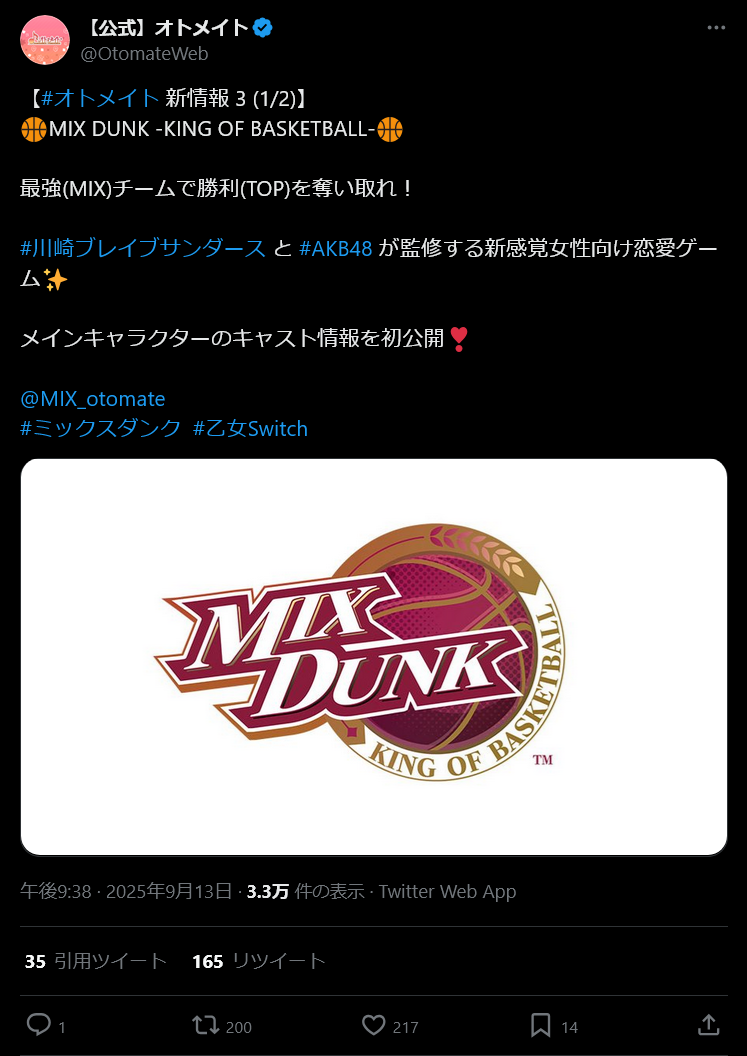
Task: View the 165 リツイート list
Action: (x=259, y=961)
